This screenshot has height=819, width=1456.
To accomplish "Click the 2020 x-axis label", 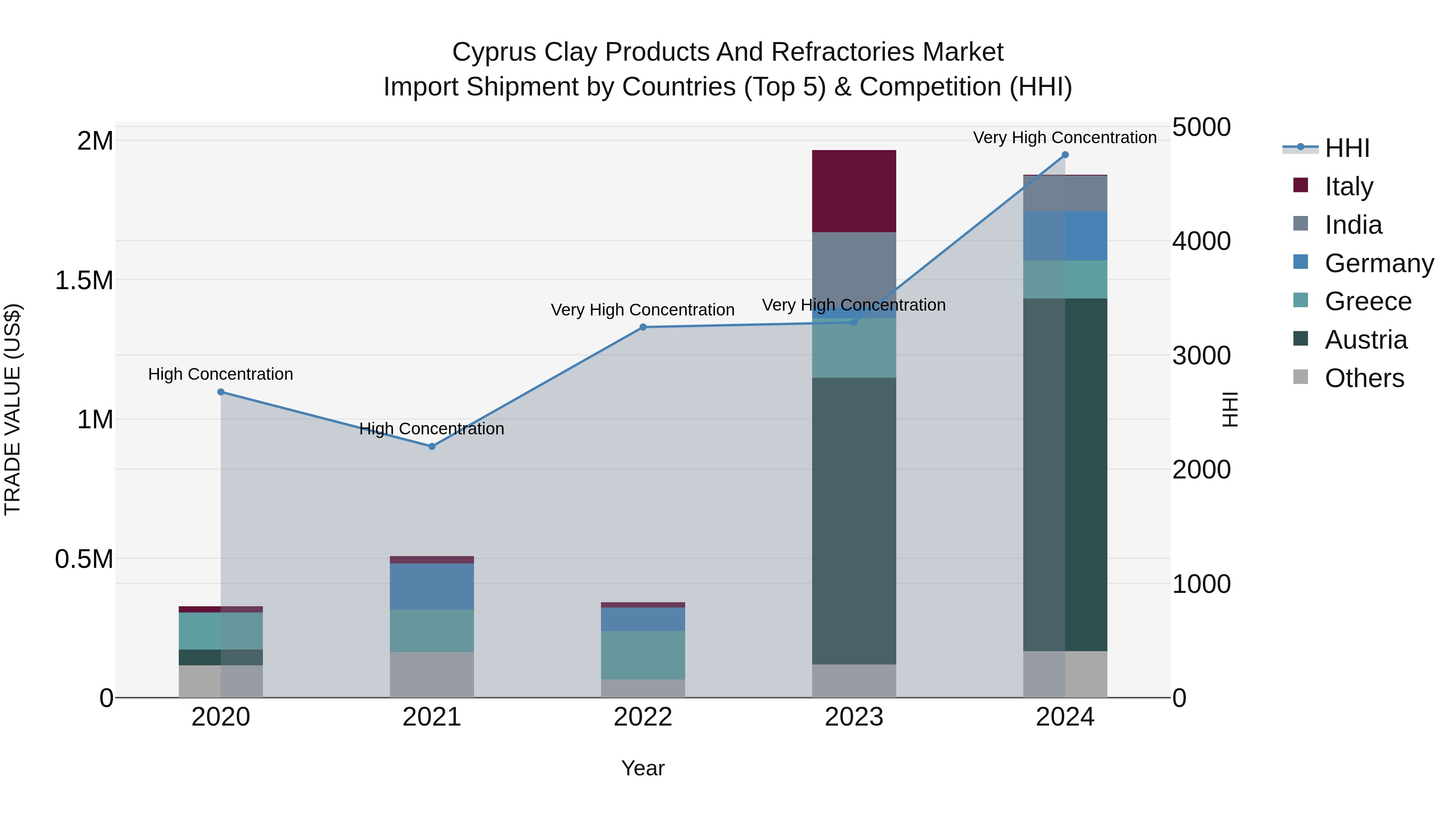I will coord(221,717).
